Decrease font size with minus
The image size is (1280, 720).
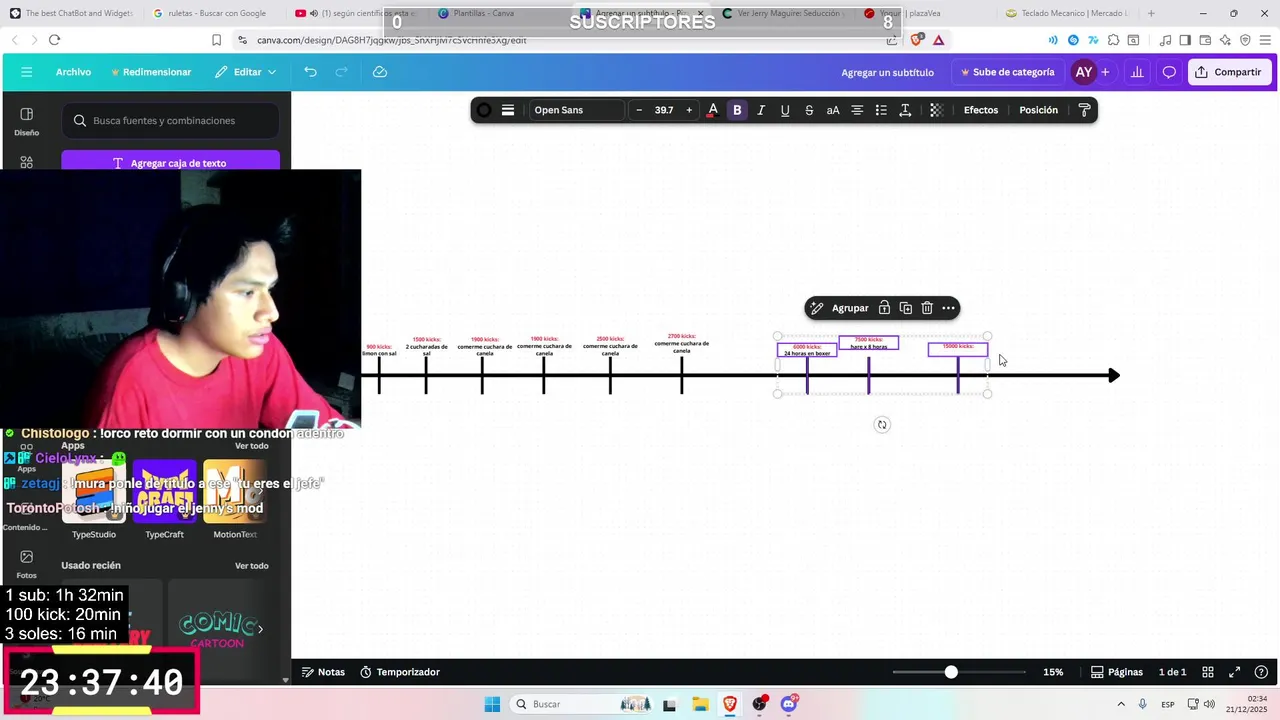coord(639,110)
